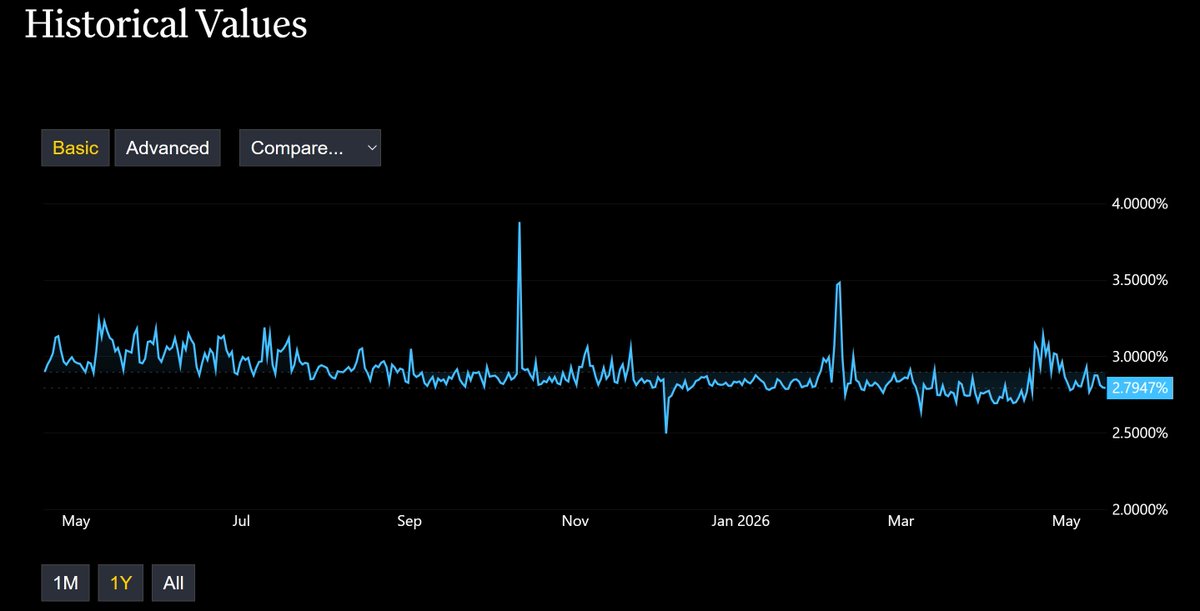Select the 1M time range
Viewport: 1200px width, 611px height.
[x=66, y=582]
